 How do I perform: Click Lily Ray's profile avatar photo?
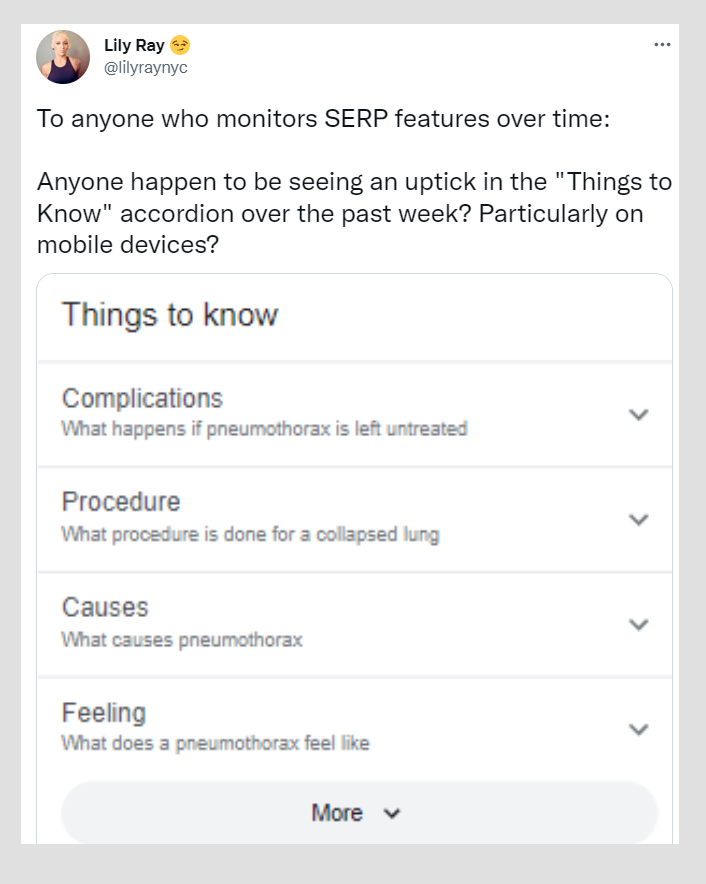click(x=63, y=57)
